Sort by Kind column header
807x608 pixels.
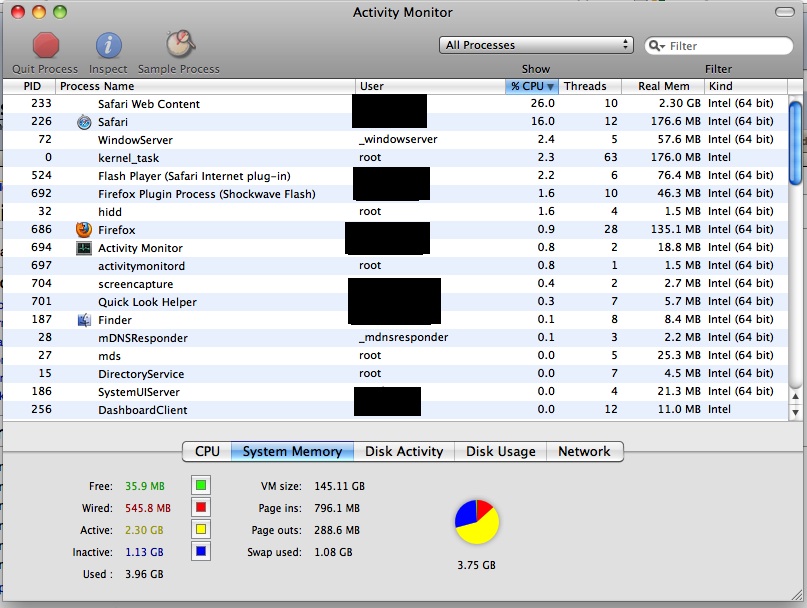tap(746, 86)
